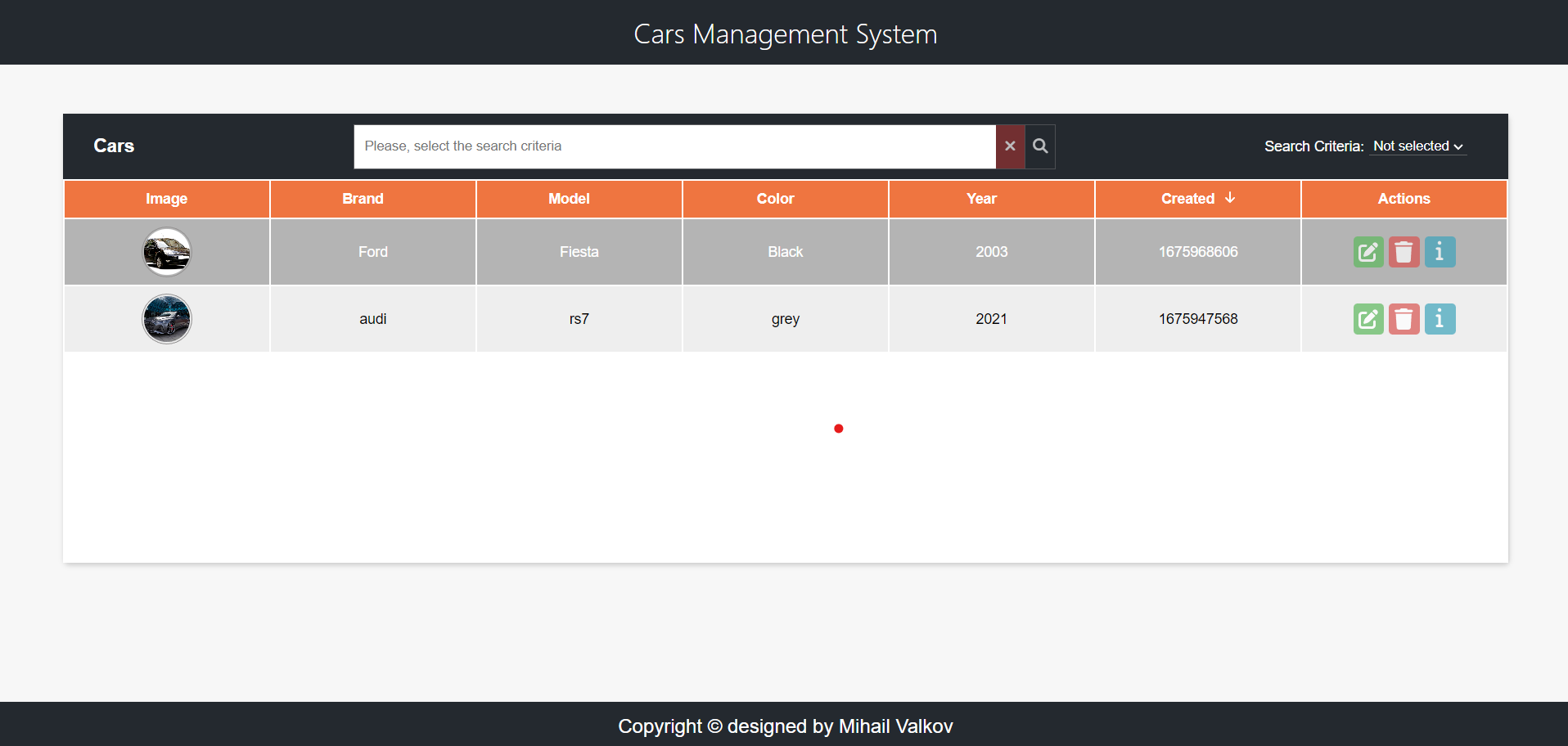Sort the table by the Year column
The image size is (1568, 746).
tap(981, 198)
